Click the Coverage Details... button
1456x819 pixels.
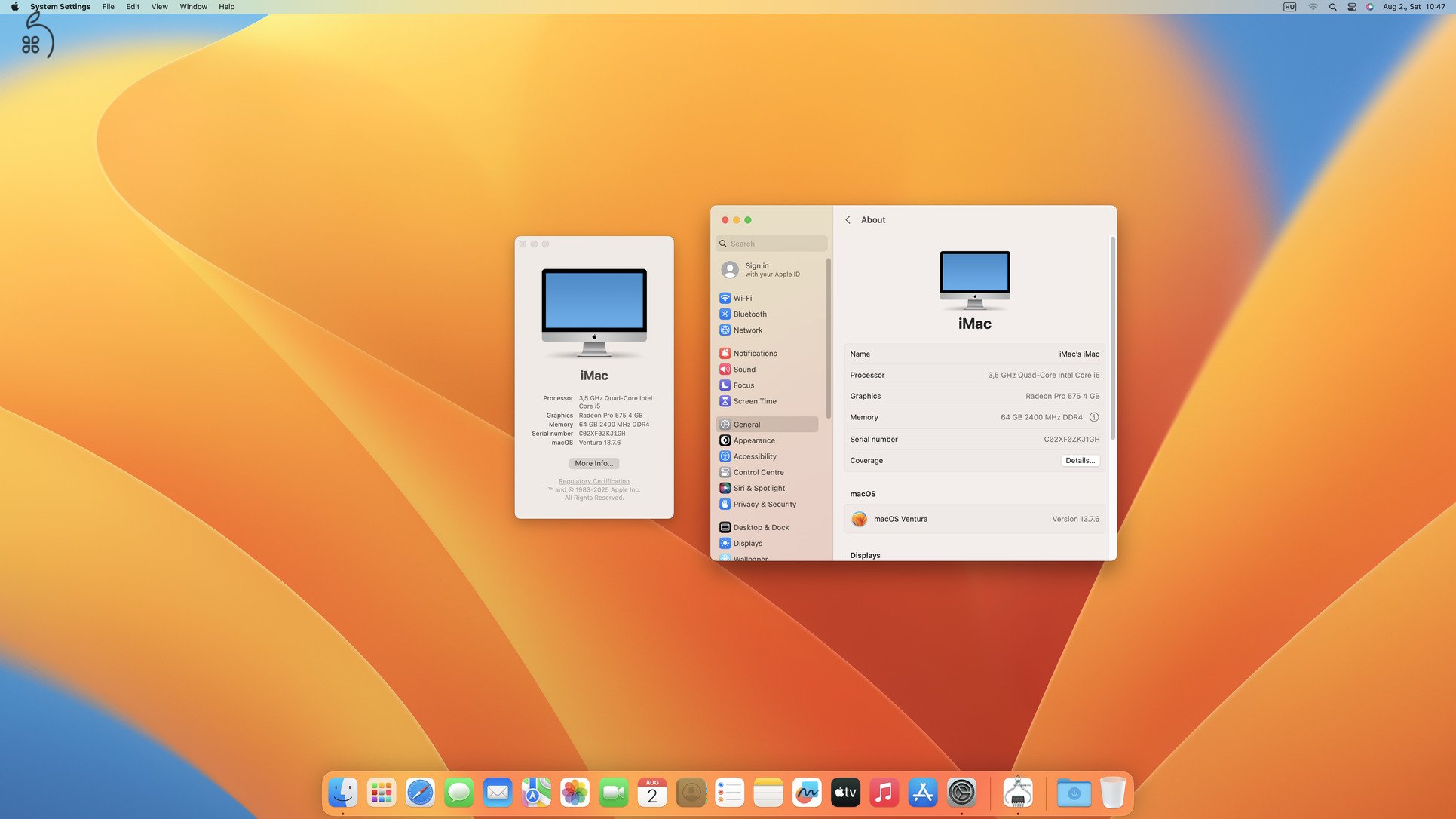[x=1080, y=461]
